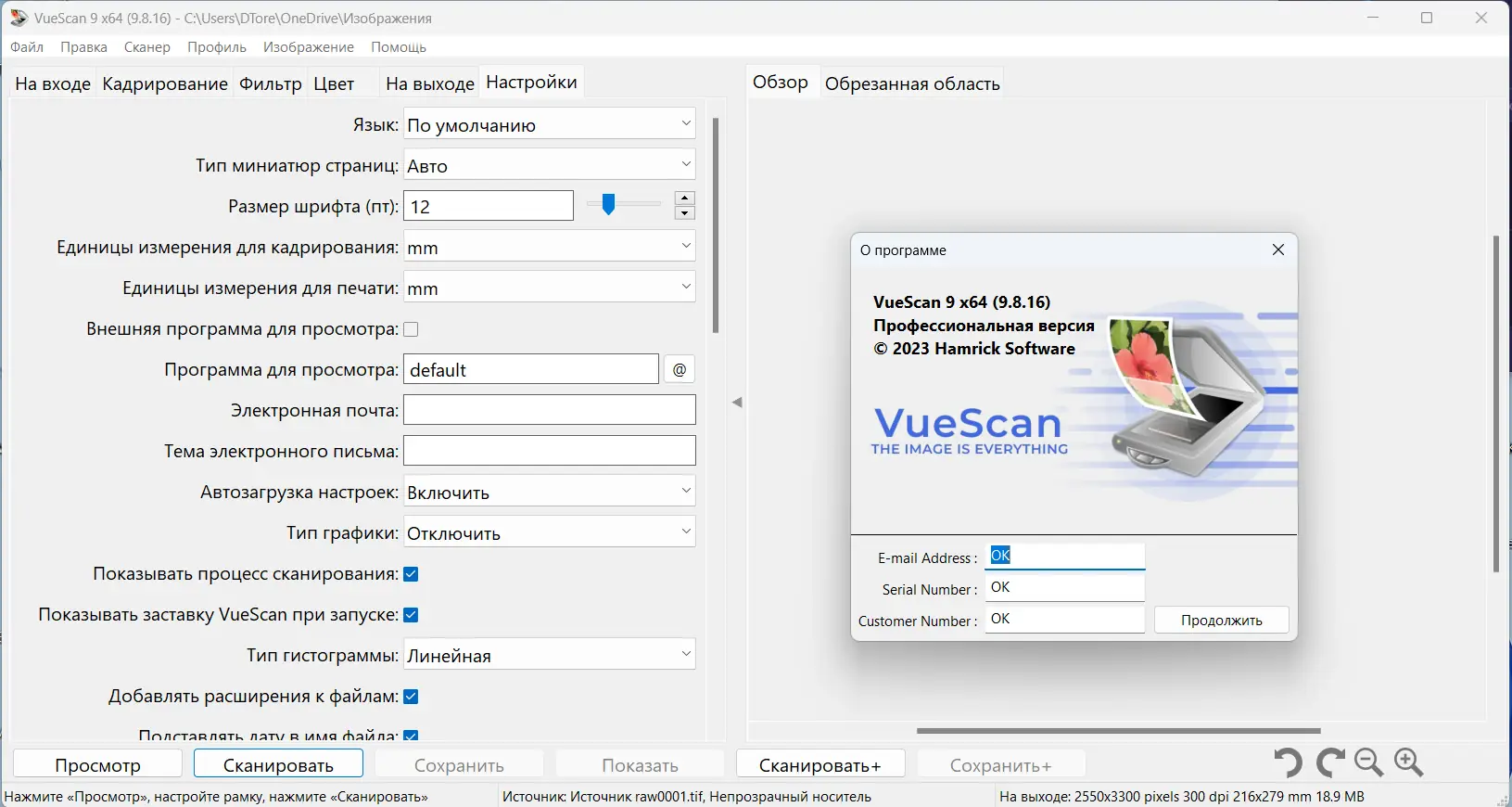
Task: Click the Serial Number field
Action: (1065, 587)
